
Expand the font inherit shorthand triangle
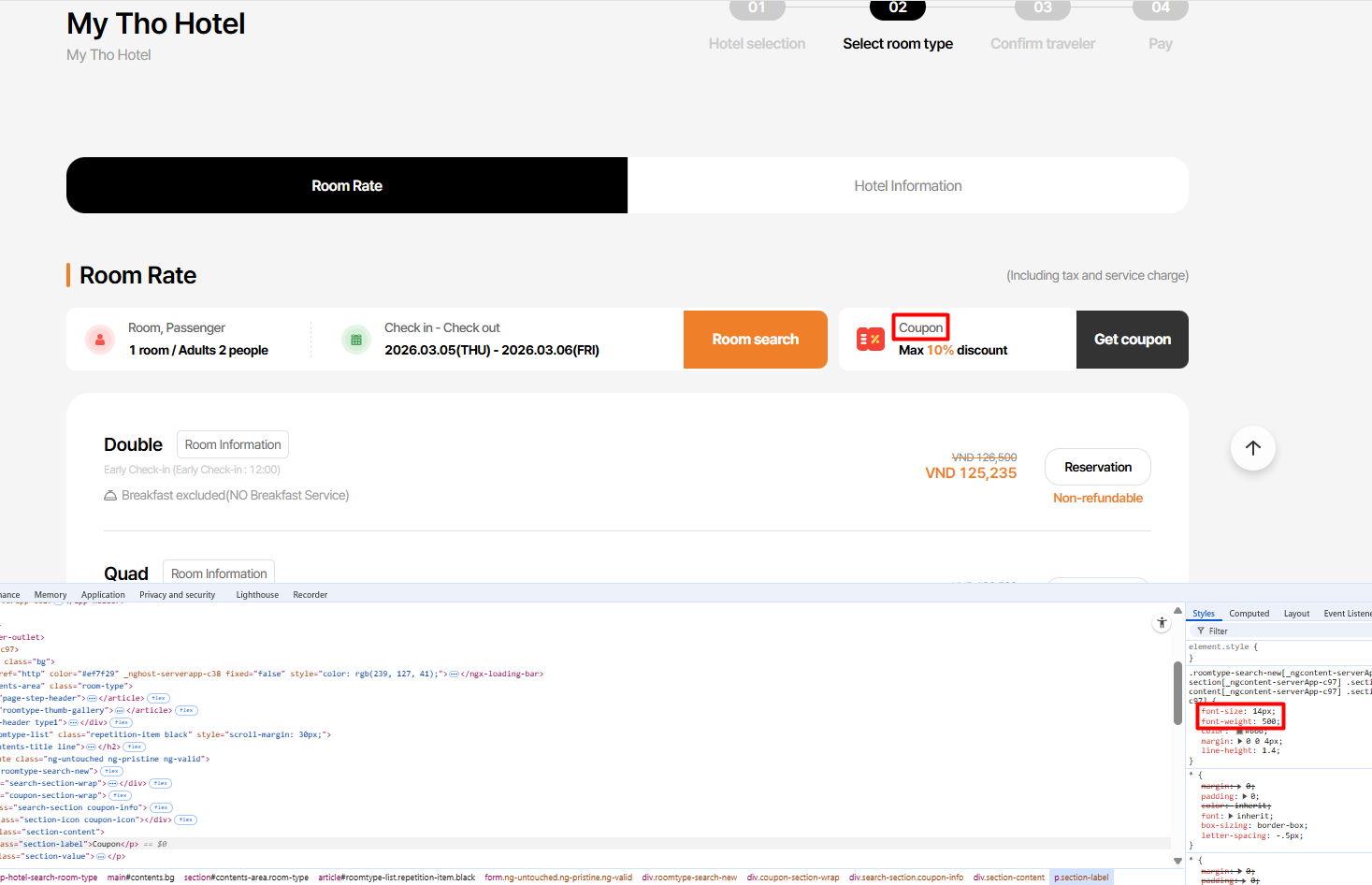pos(1231,817)
